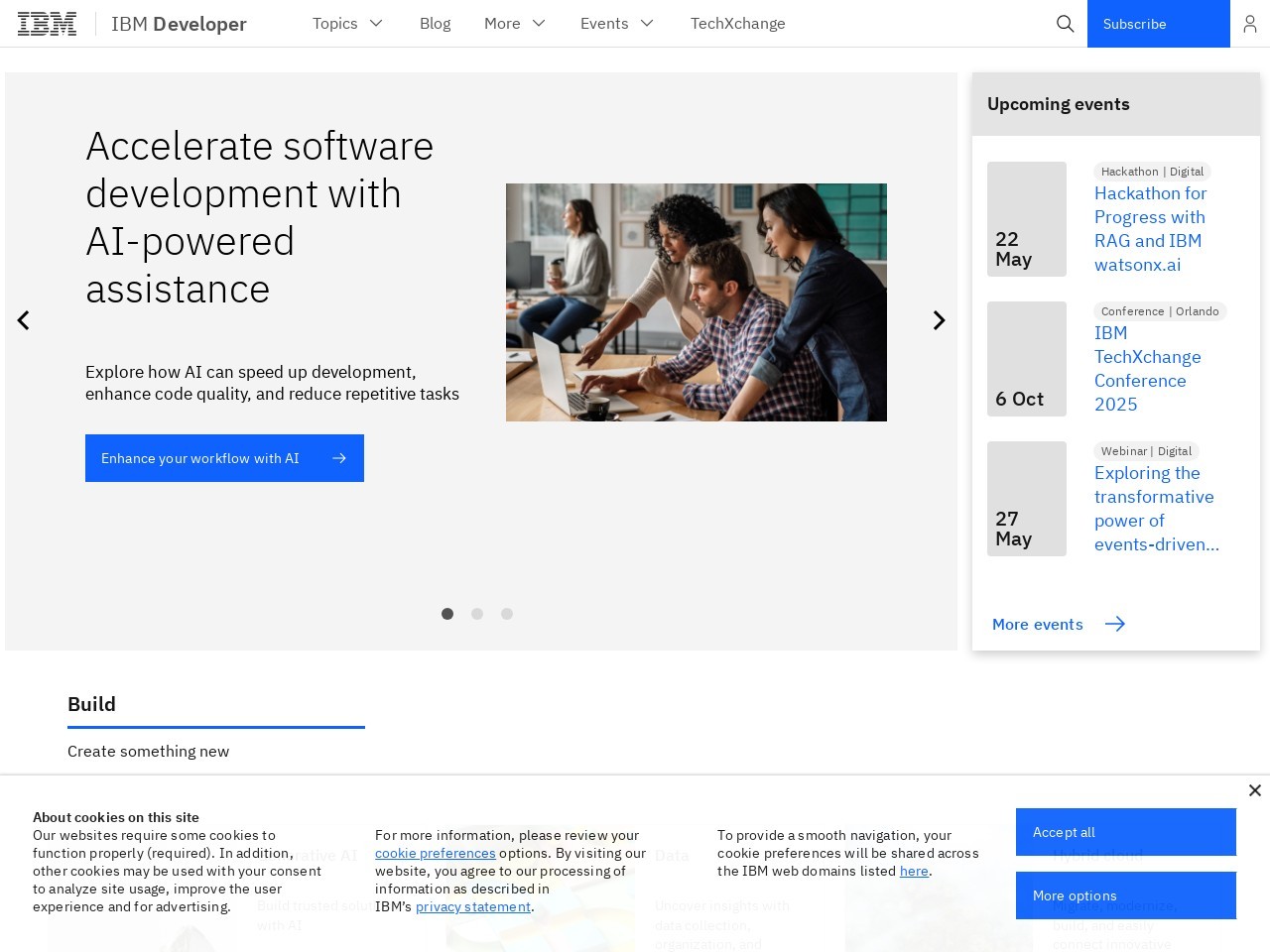Image resolution: width=1270 pixels, height=952 pixels.
Task: Open the Events dropdown menu
Action: [x=616, y=24]
